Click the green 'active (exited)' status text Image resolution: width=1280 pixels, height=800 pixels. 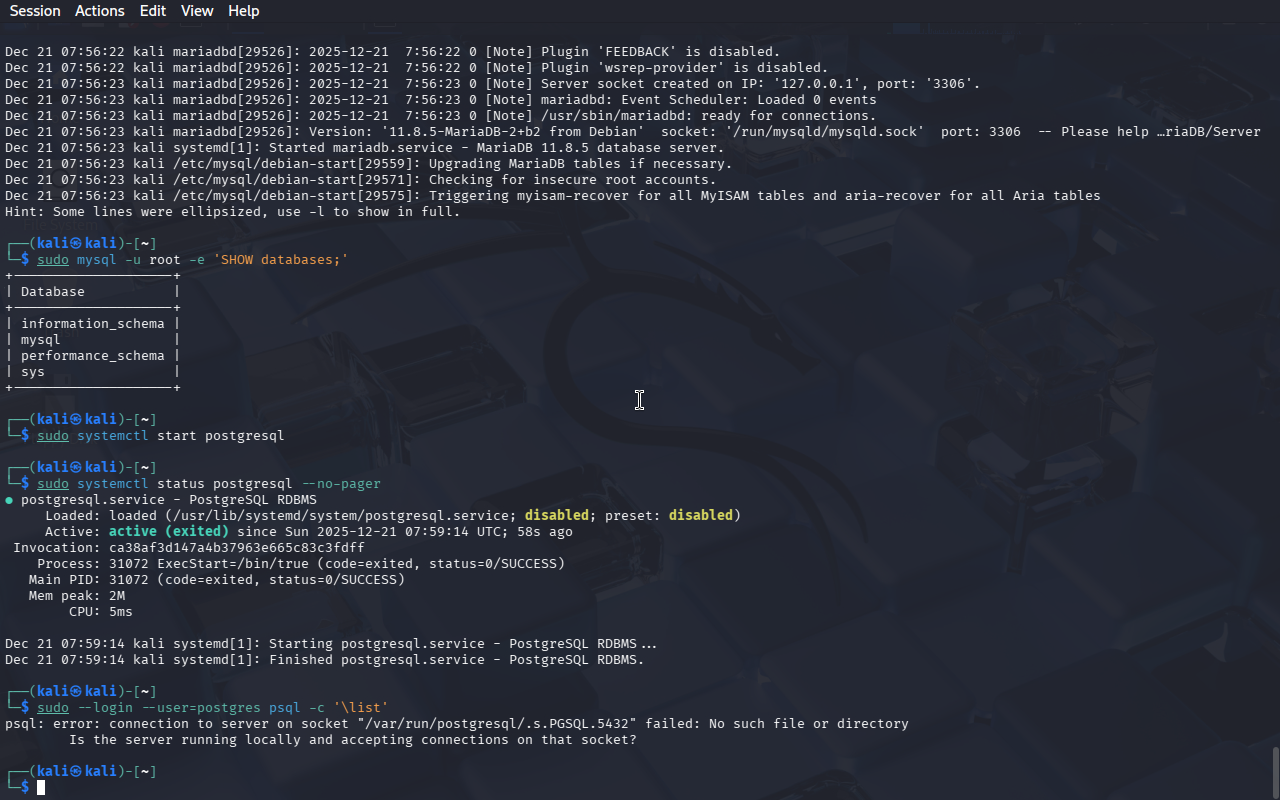click(169, 532)
